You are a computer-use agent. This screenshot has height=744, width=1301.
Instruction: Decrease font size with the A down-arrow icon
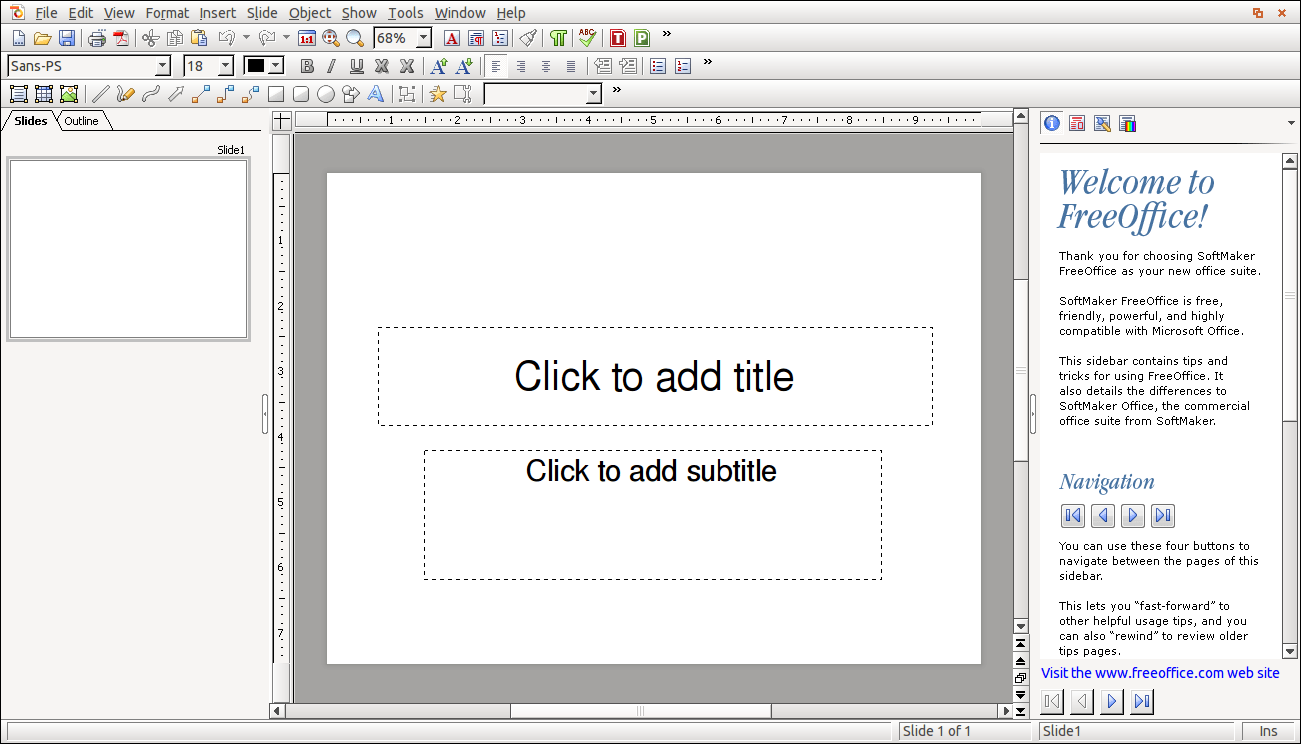pyautogui.click(x=464, y=66)
